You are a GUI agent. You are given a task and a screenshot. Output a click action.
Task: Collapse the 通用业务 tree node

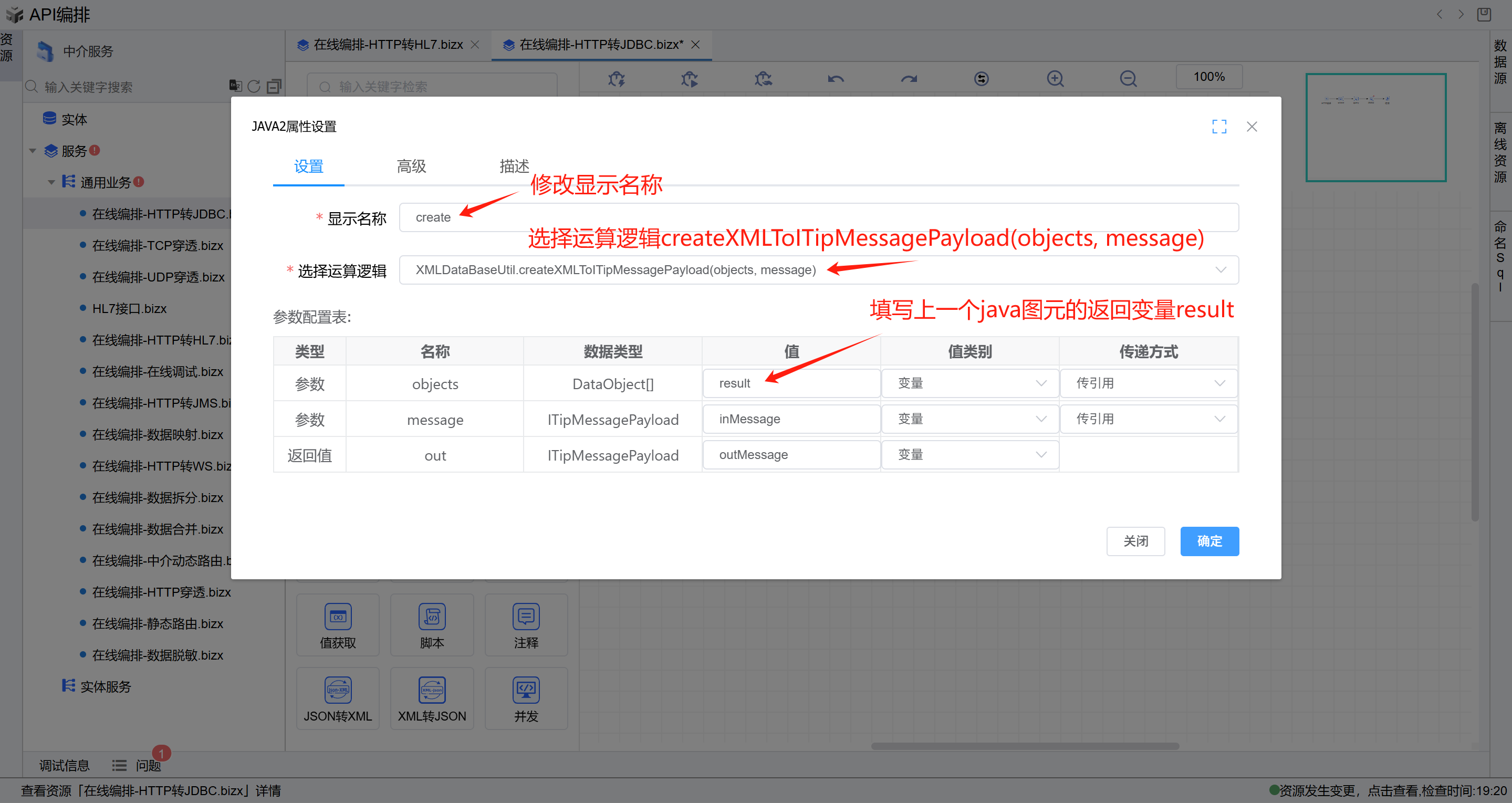(x=51, y=182)
